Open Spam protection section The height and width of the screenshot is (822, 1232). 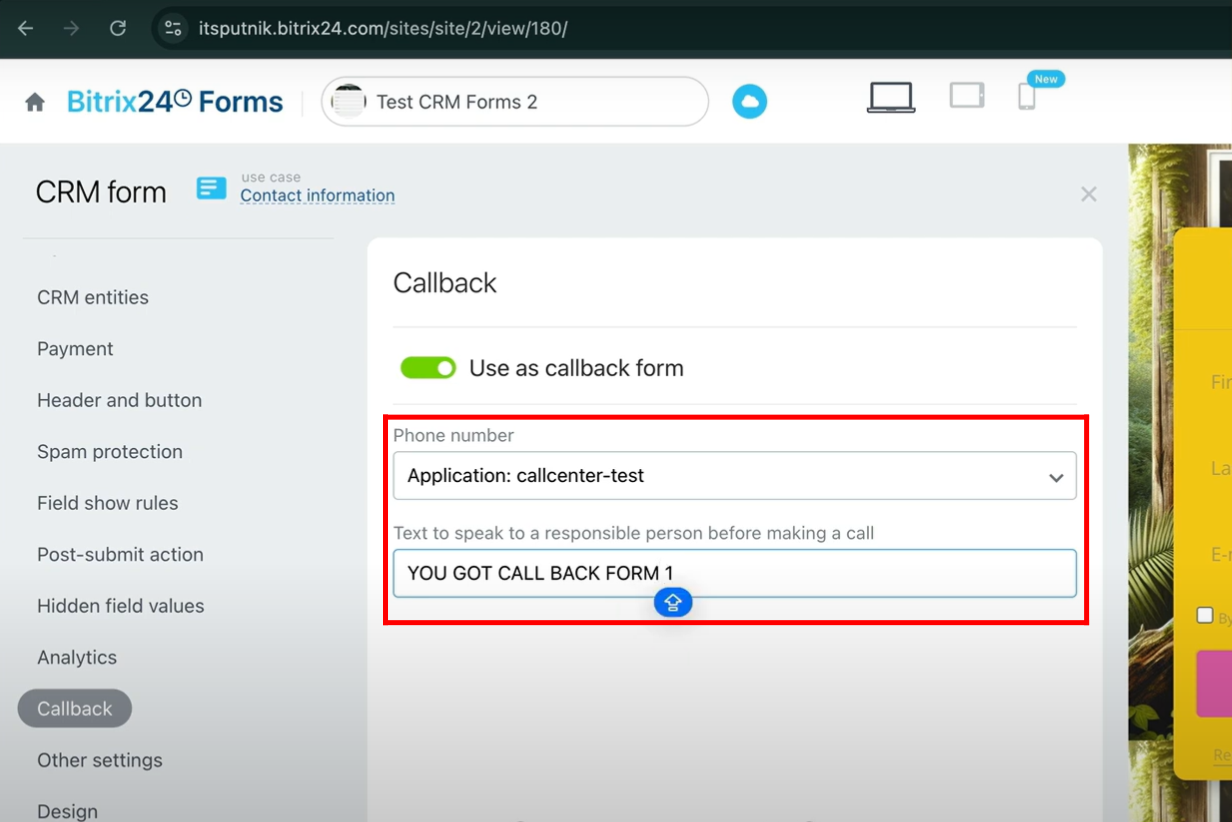pyautogui.click(x=110, y=452)
